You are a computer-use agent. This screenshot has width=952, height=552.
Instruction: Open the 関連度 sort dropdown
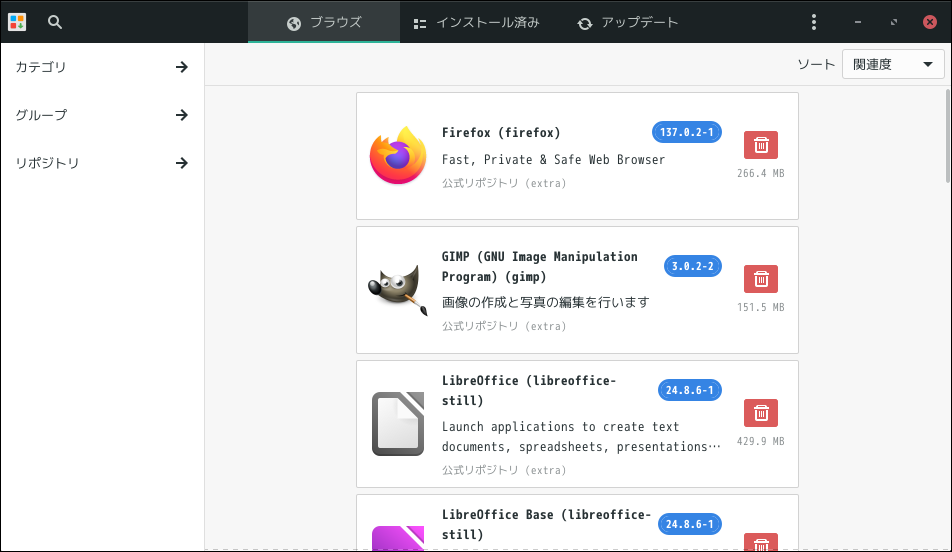coord(892,64)
